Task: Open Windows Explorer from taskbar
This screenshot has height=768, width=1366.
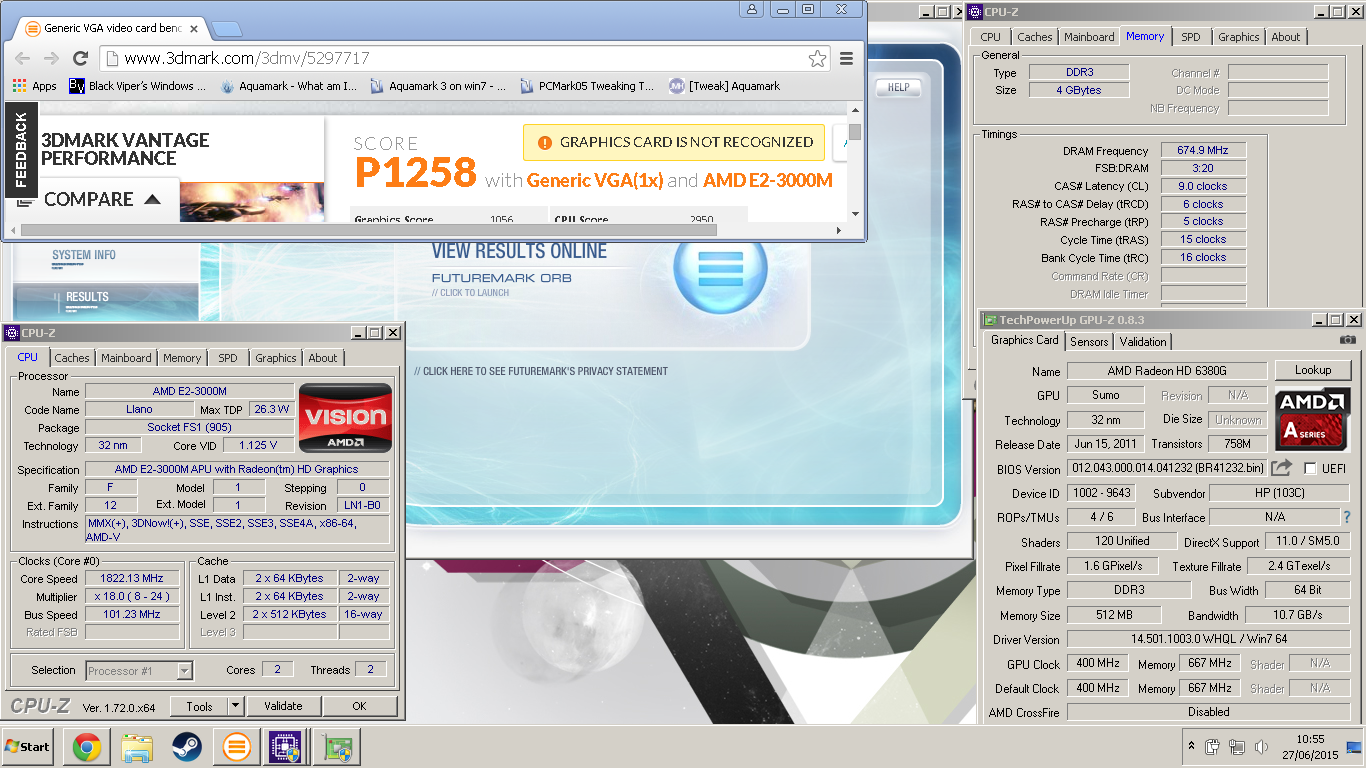Action: click(136, 747)
